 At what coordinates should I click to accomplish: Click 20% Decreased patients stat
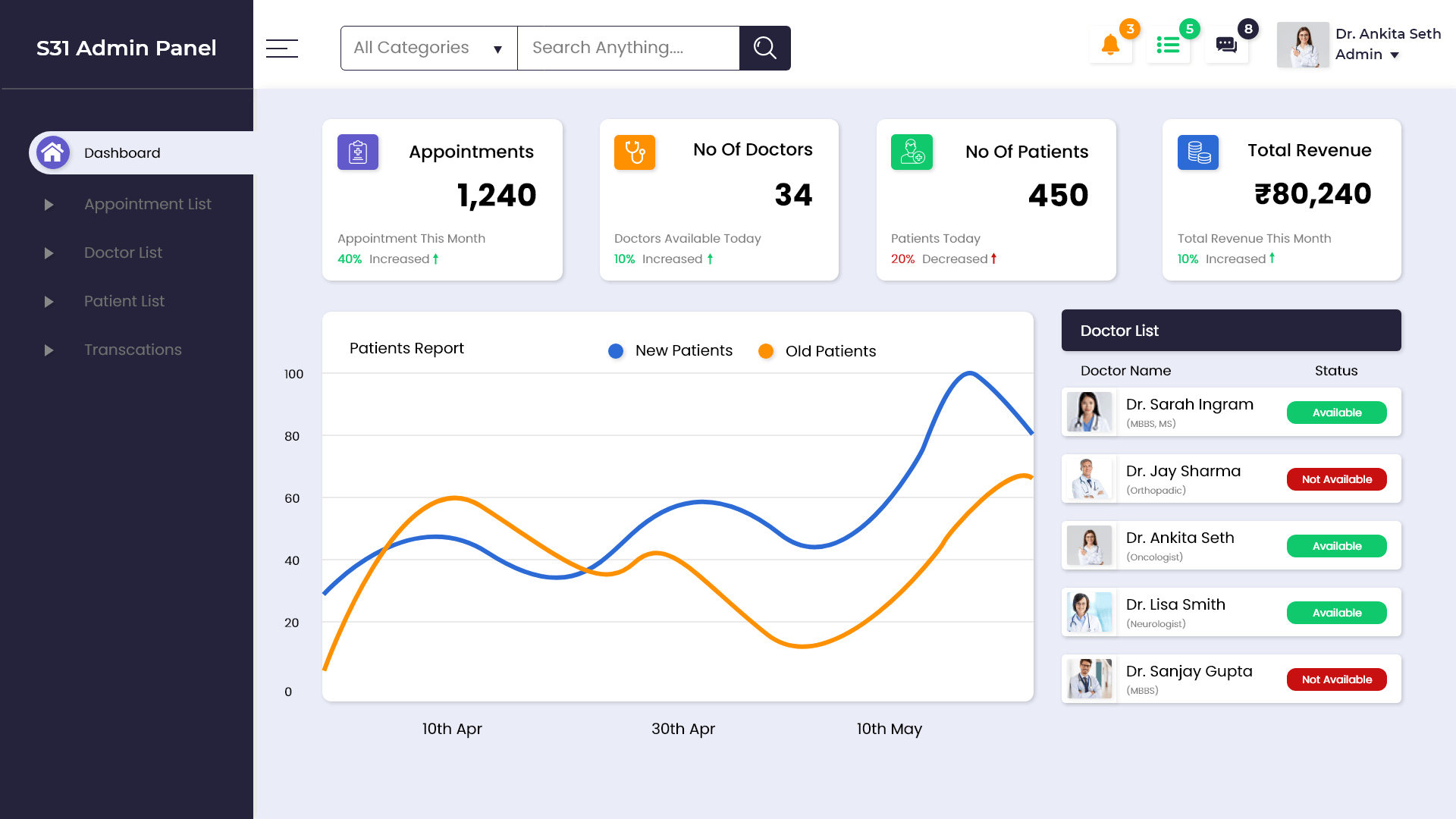[x=944, y=259]
